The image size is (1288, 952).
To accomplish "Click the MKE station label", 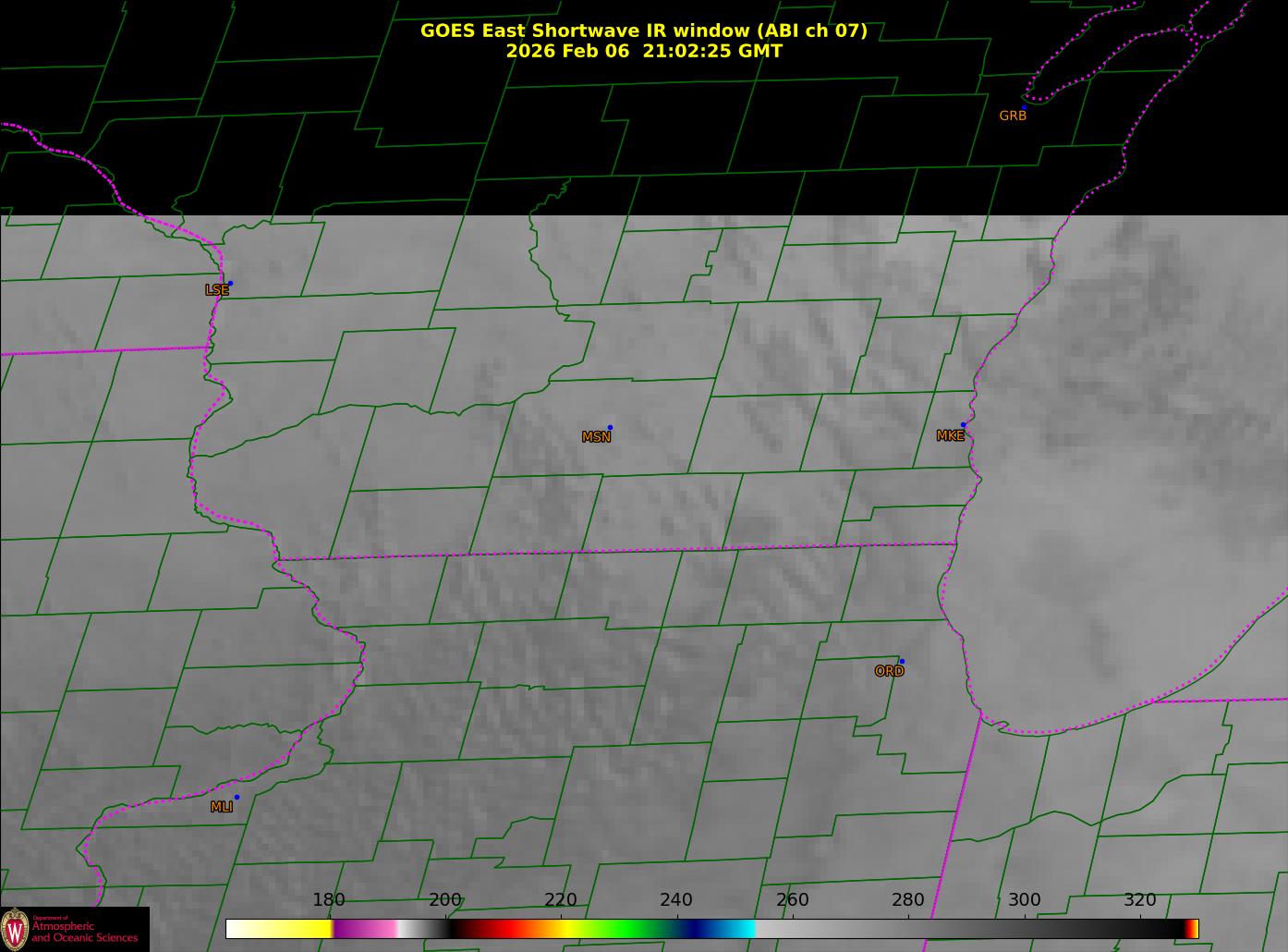I will (950, 435).
